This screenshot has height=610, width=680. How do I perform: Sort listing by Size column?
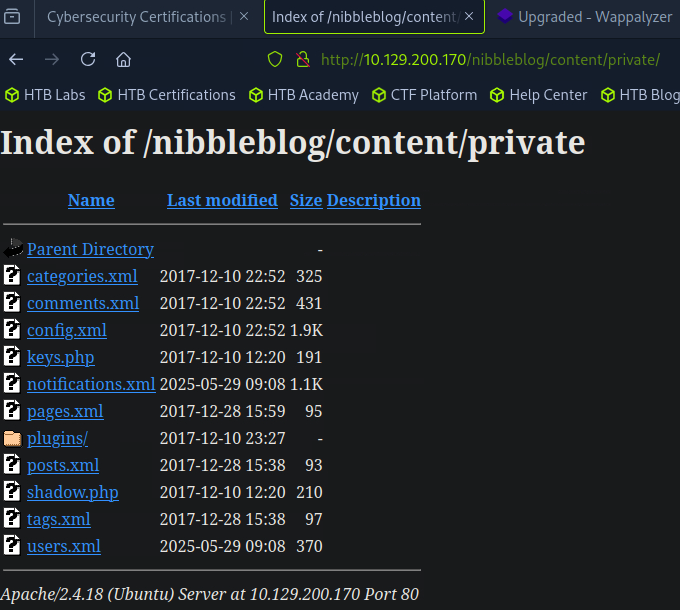306,200
